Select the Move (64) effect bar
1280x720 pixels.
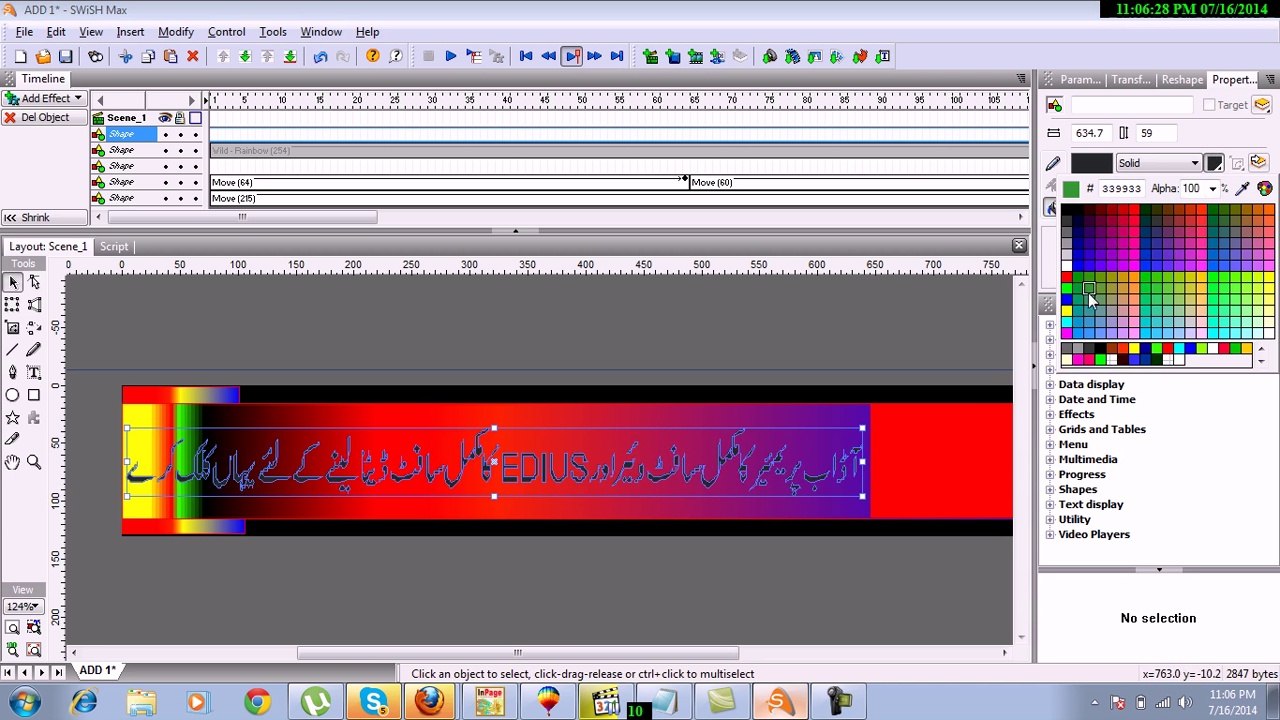(x=447, y=182)
